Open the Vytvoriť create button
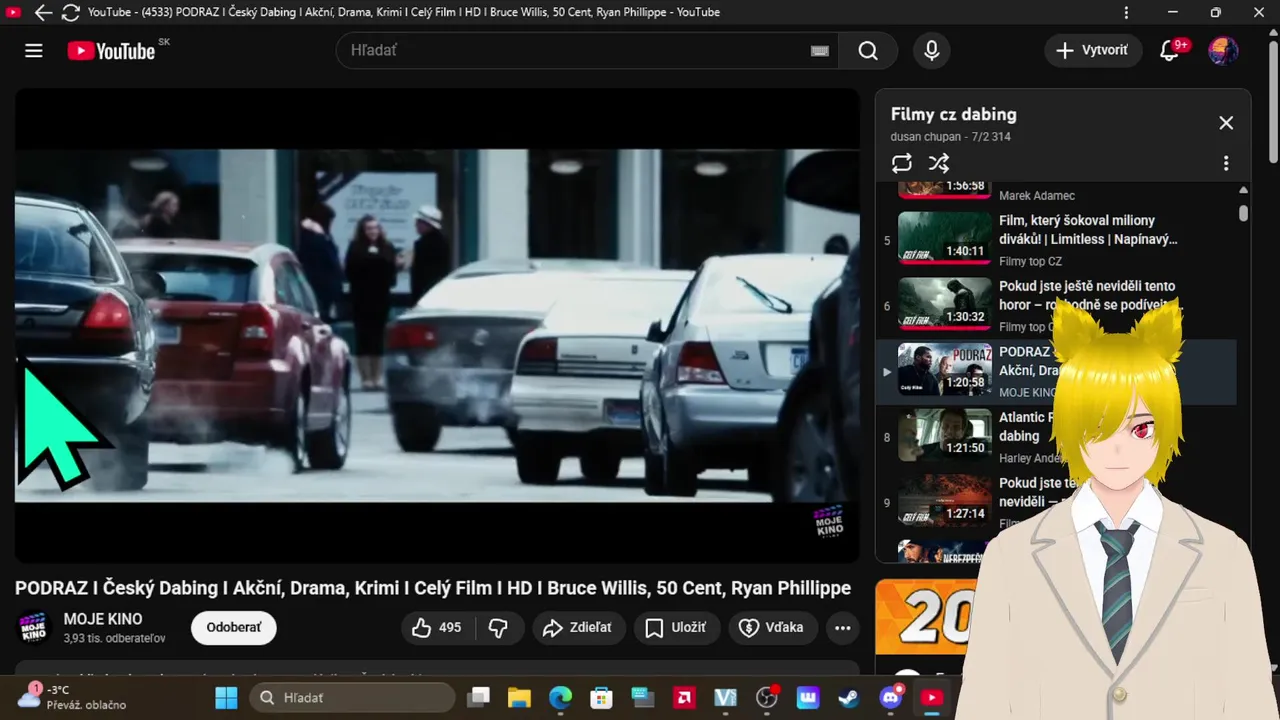 1093,51
